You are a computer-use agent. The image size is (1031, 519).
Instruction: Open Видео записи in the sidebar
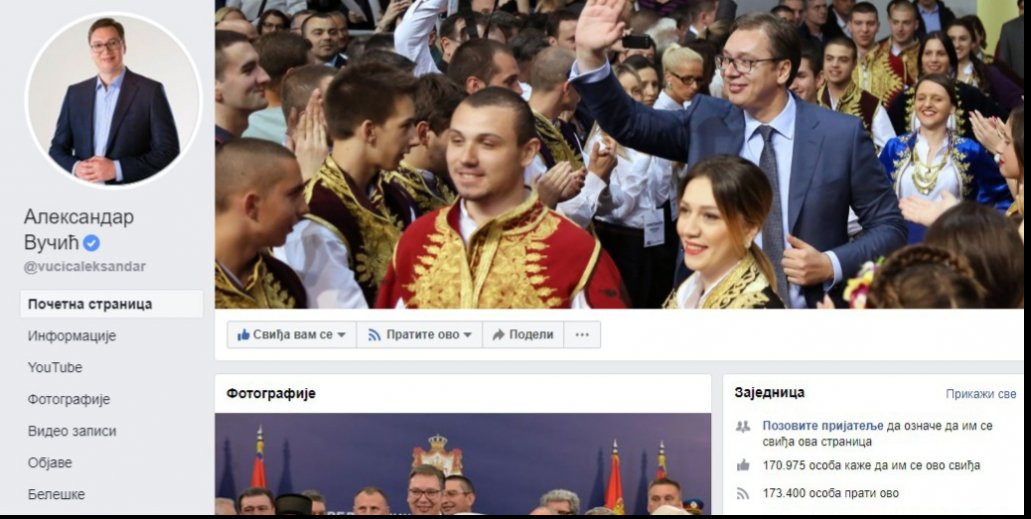(72, 432)
